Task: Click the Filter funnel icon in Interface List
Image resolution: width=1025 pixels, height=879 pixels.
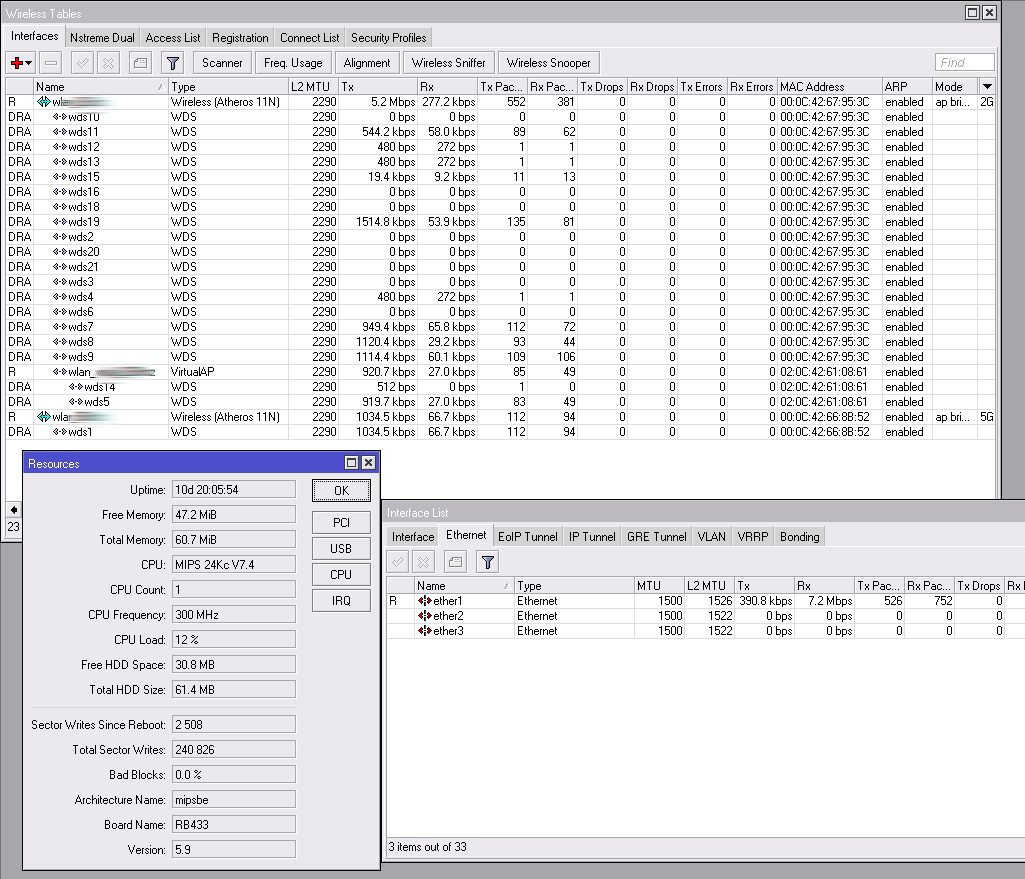Action: 486,562
